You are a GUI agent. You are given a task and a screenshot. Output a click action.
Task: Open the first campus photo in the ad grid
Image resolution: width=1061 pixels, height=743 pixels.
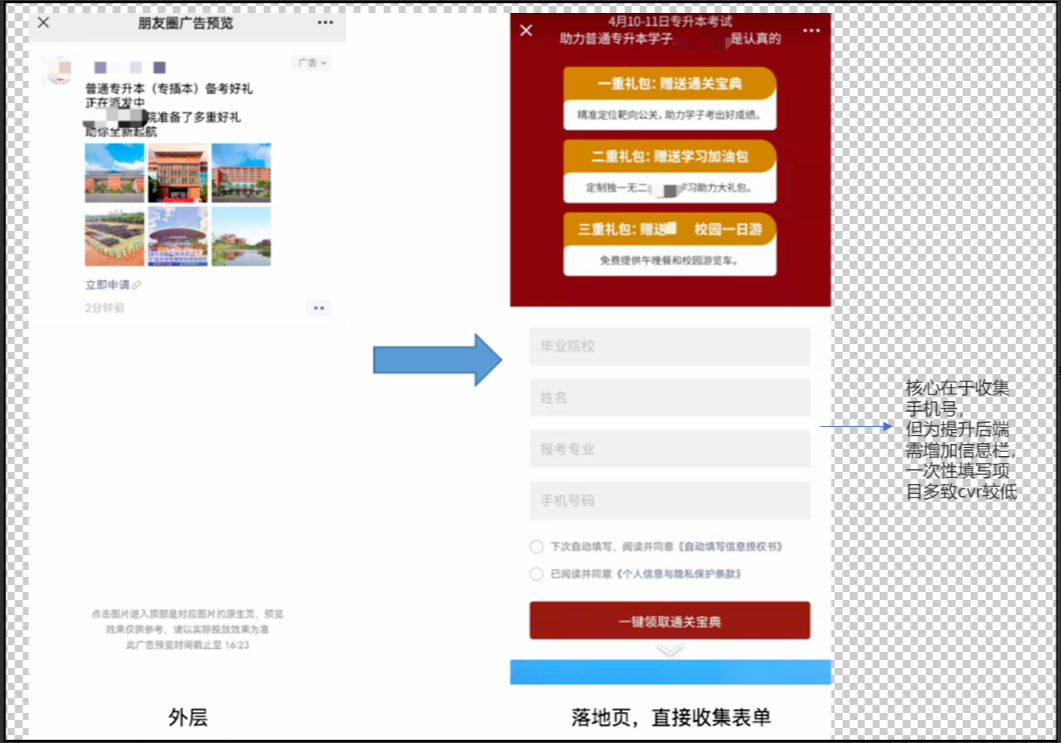[114, 173]
